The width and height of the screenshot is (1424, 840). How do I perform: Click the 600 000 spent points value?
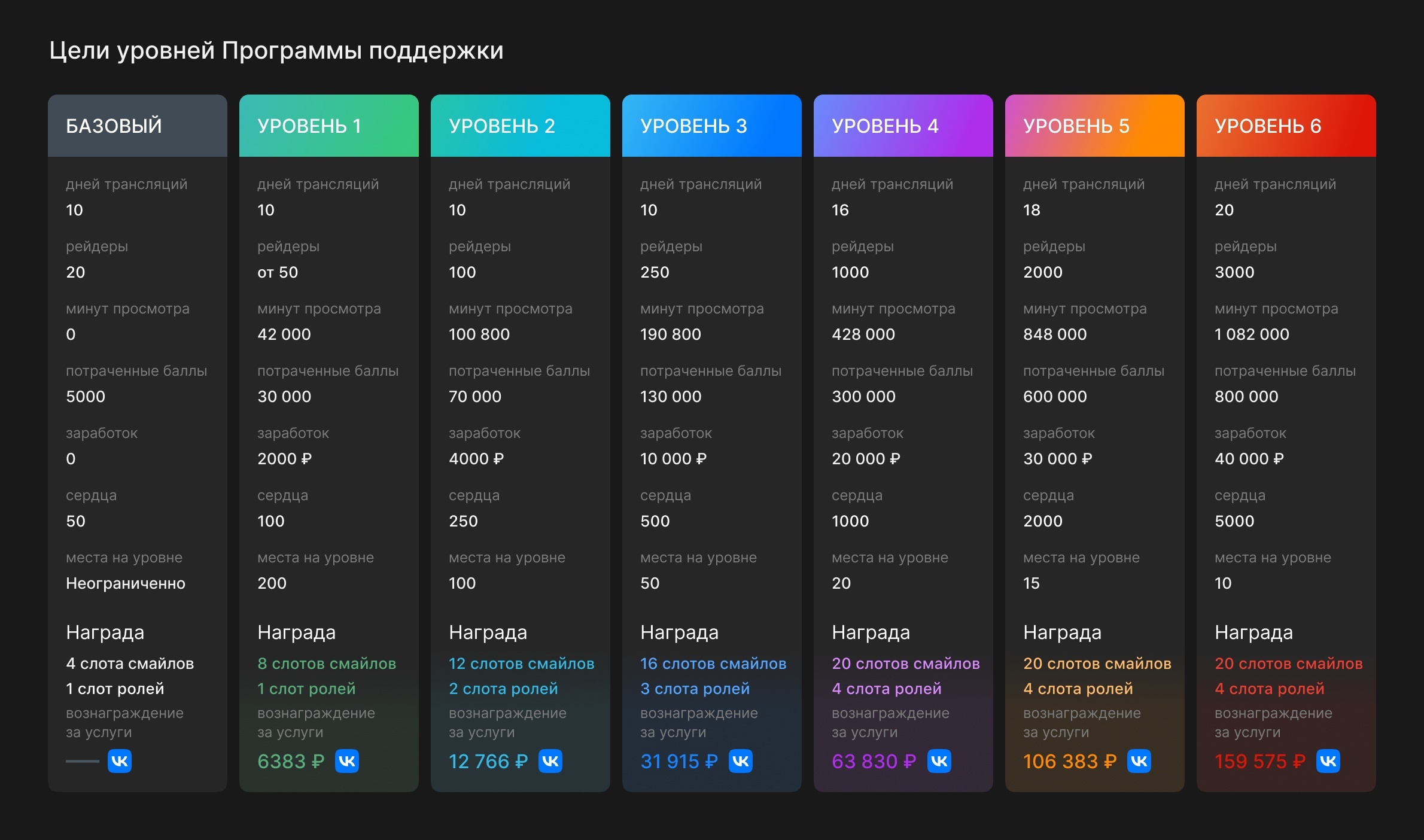tap(1055, 397)
